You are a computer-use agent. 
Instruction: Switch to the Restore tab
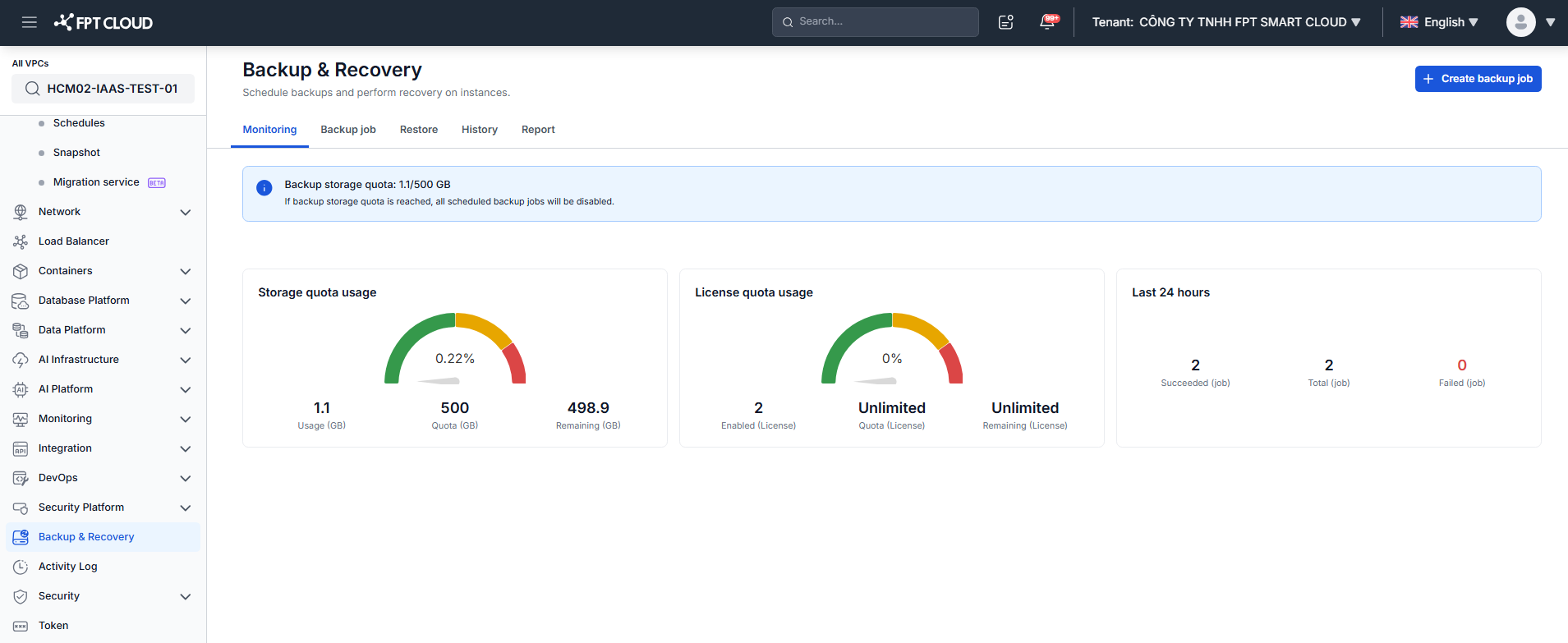[419, 130]
